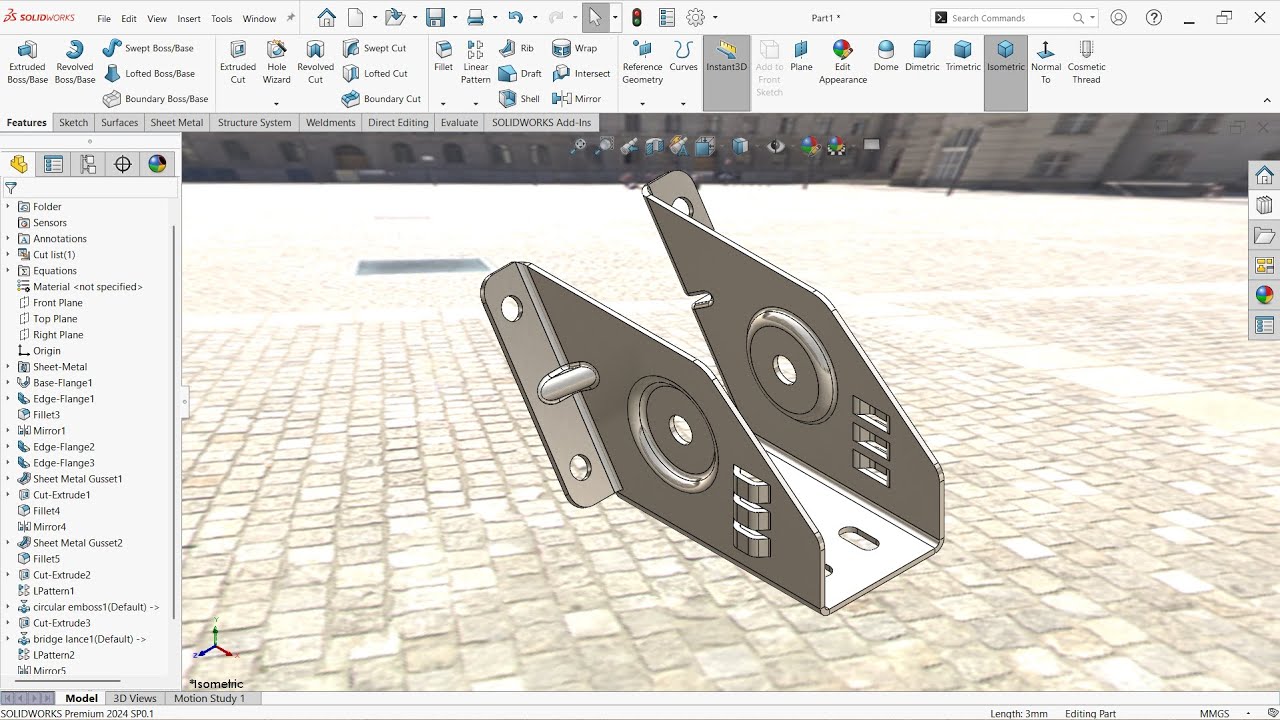Open the Options gear icon
The width and height of the screenshot is (1280, 720).
click(x=696, y=18)
